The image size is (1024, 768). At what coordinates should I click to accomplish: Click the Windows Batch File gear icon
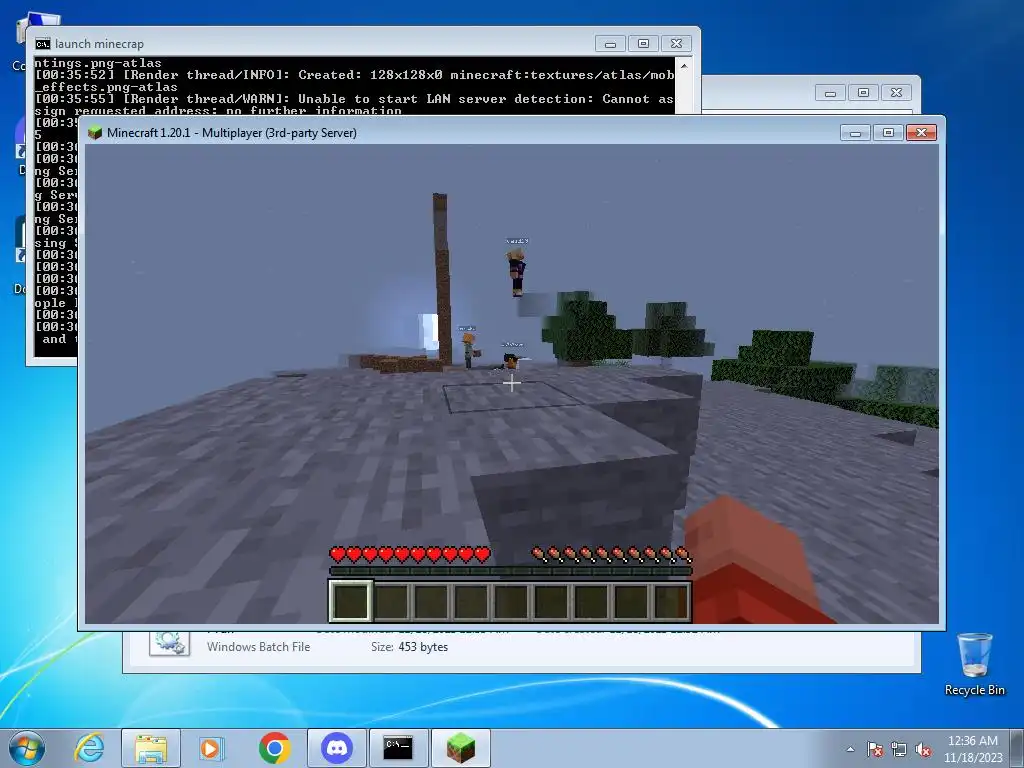[x=170, y=643]
